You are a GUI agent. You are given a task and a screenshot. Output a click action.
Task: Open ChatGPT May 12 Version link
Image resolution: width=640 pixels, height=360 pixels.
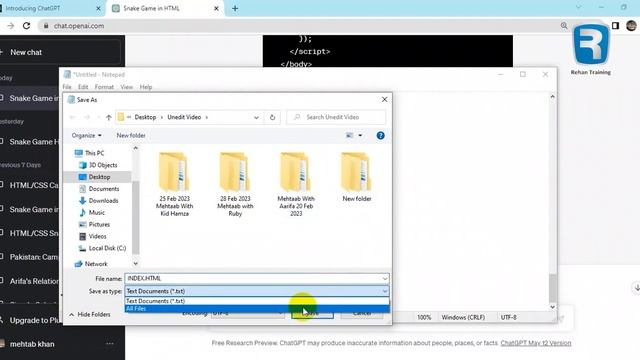(x=536, y=343)
